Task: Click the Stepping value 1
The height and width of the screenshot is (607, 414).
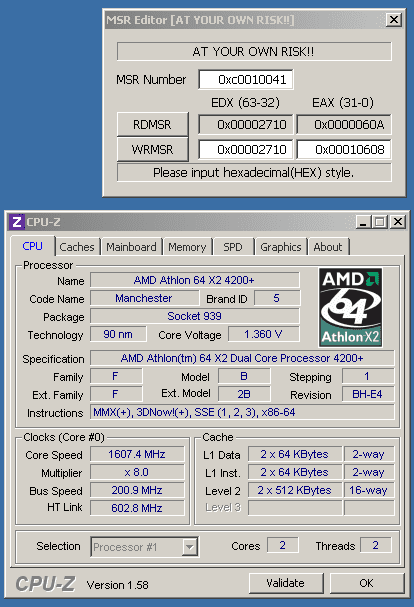Action: 368,376
